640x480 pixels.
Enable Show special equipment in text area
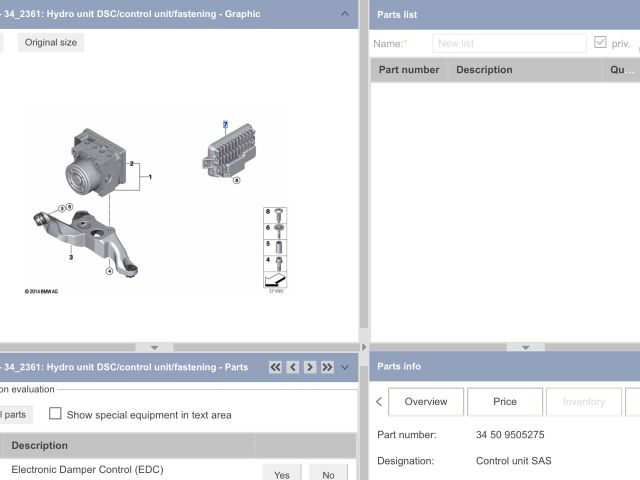pos(56,414)
